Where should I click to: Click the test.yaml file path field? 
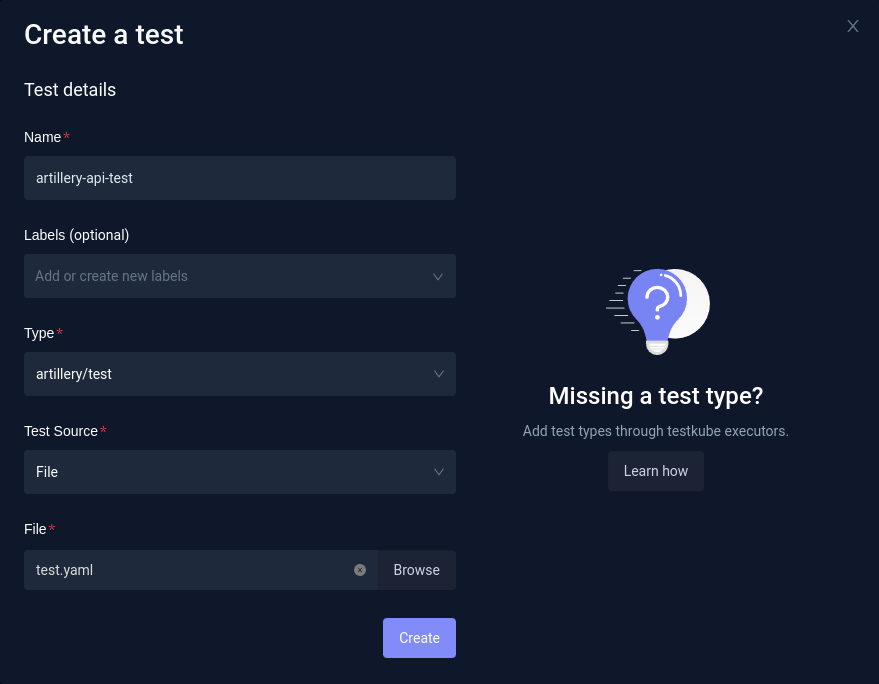[190, 570]
